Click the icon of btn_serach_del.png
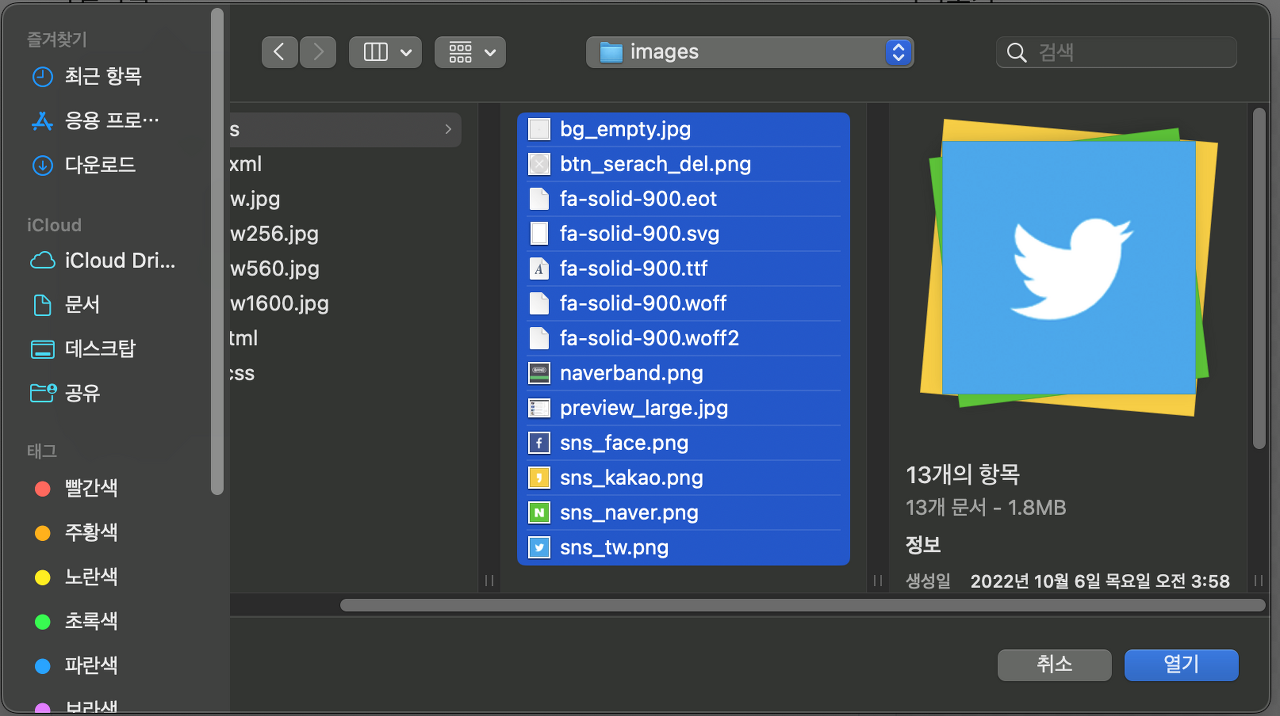The image size is (1280, 716). pyautogui.click(x=539, y=164)
